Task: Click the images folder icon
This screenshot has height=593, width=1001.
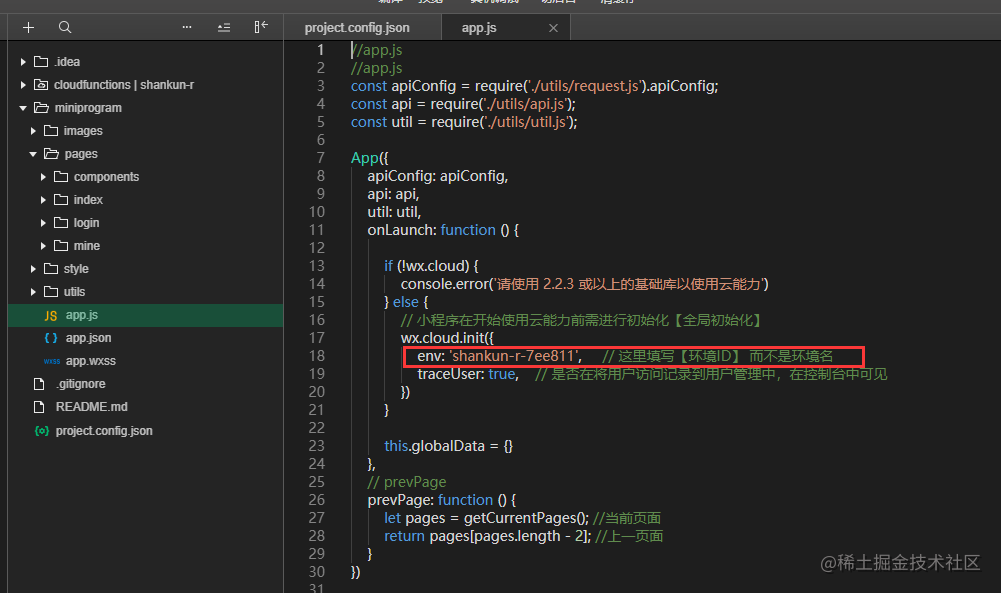Action: [x=51, y=130]
